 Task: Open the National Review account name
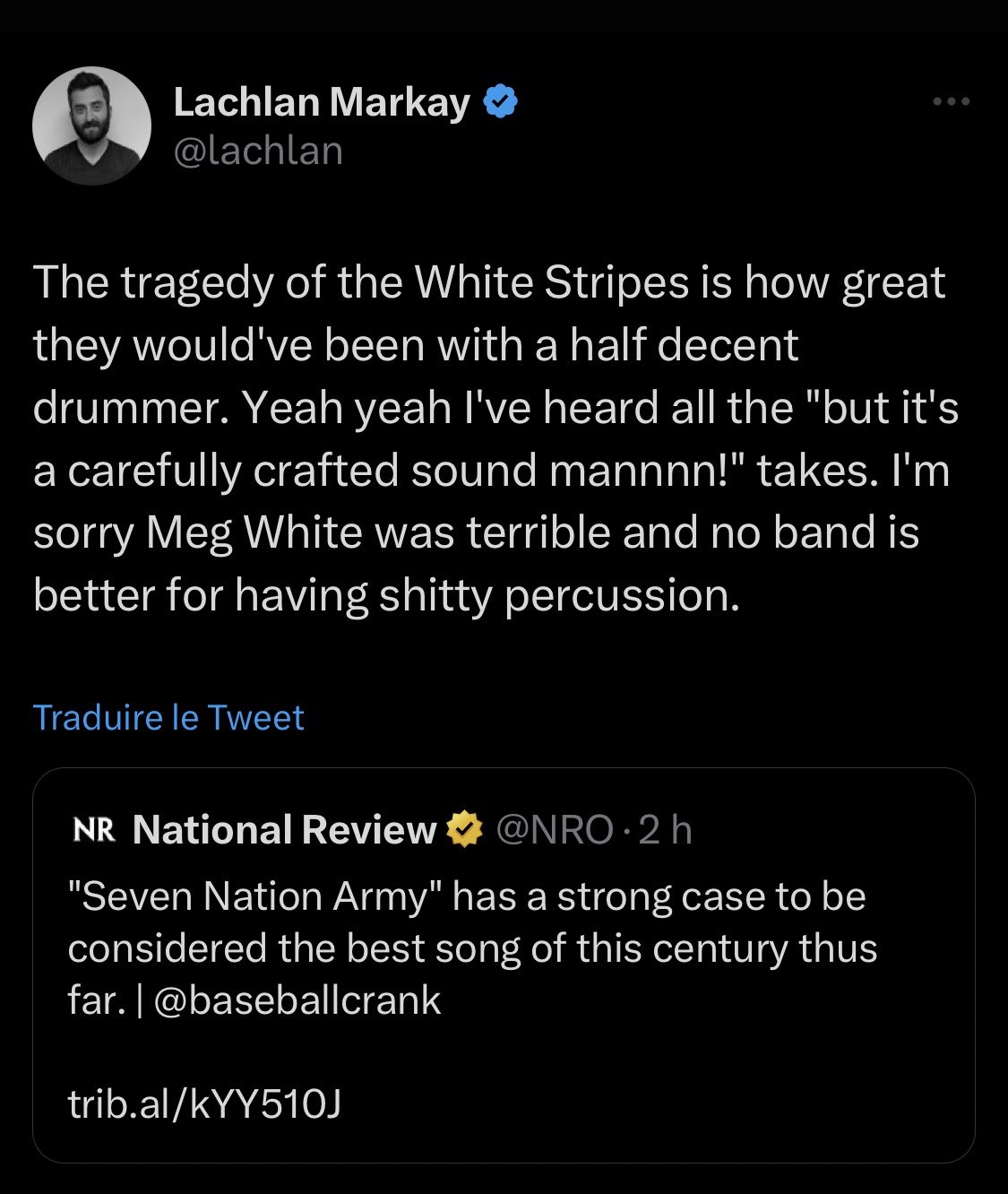(284, 830)
